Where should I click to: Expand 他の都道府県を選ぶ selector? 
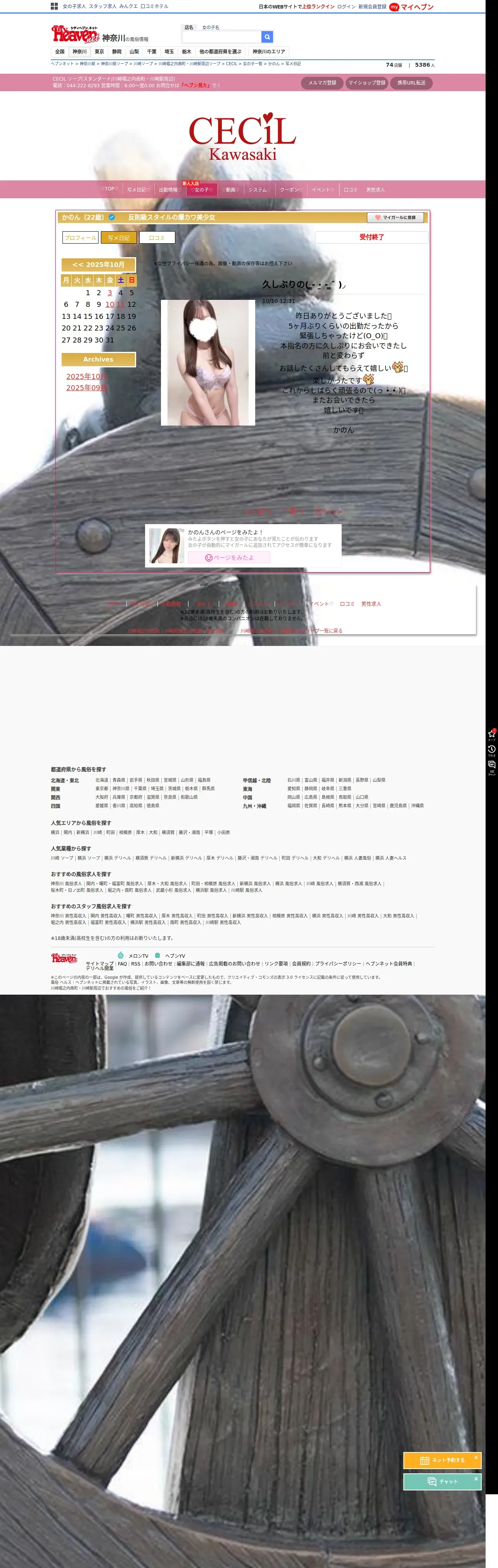point(220,52)
